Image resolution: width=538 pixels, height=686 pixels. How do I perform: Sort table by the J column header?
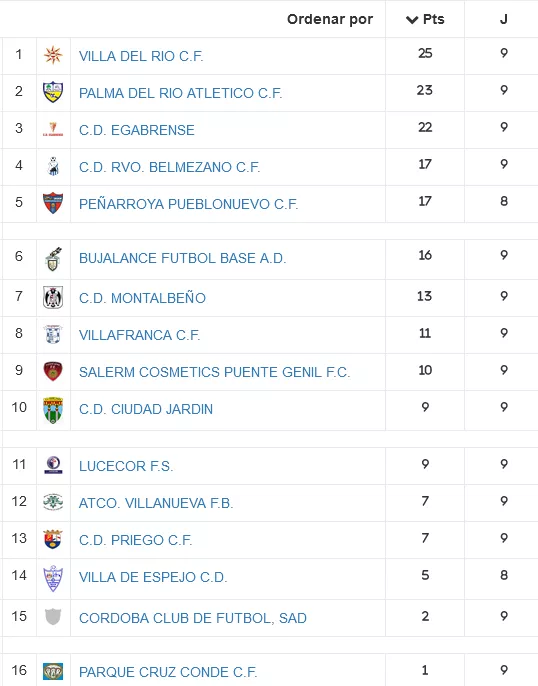point(504,19)
